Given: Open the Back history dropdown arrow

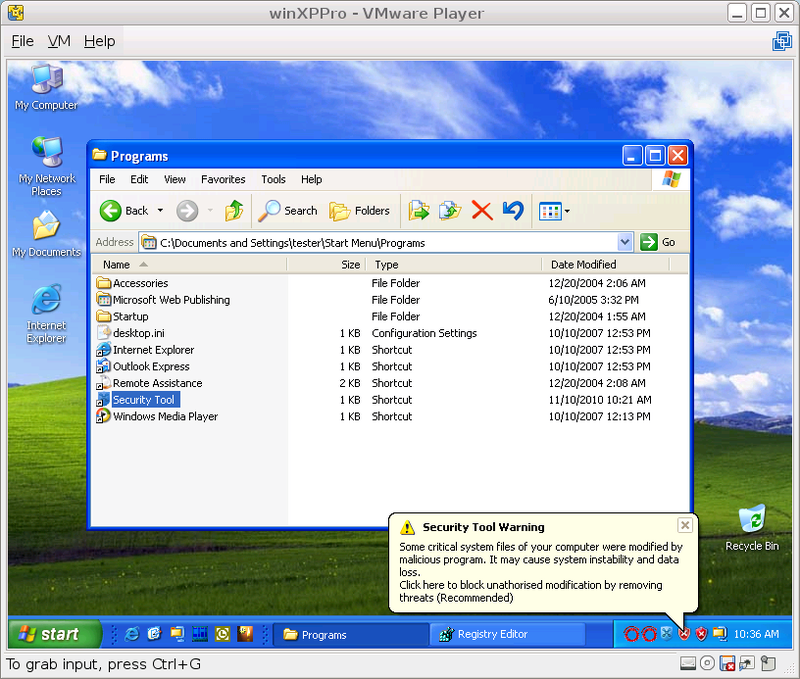Looking at the screenshot, I should 160,211.
